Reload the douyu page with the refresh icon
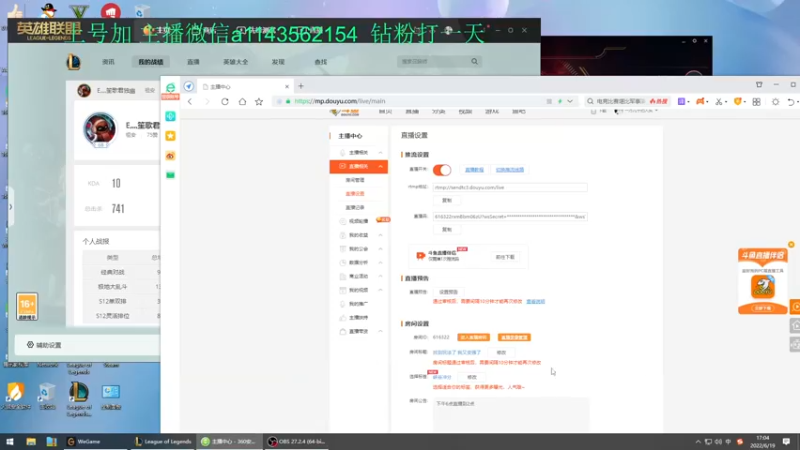Viewport: 800px width, 450px height. click(224, 102)
